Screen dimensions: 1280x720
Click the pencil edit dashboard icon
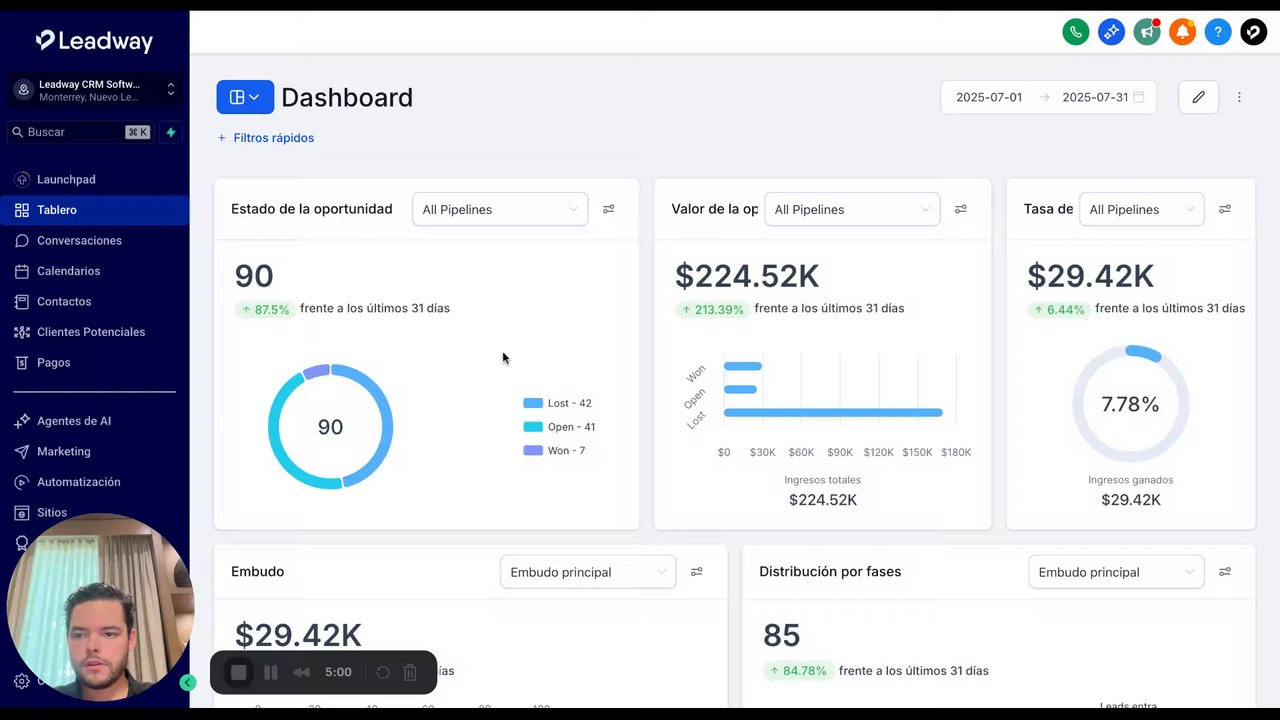(1198, 97)
